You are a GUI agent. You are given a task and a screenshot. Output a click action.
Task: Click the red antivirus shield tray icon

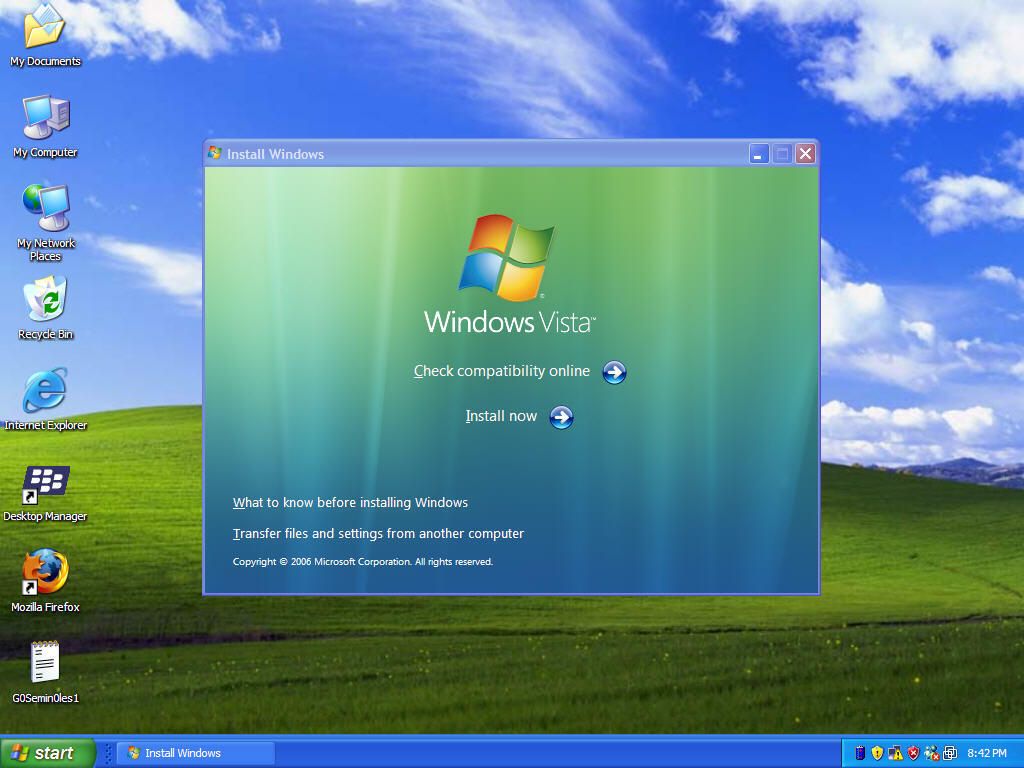click(x=911, y=752)
